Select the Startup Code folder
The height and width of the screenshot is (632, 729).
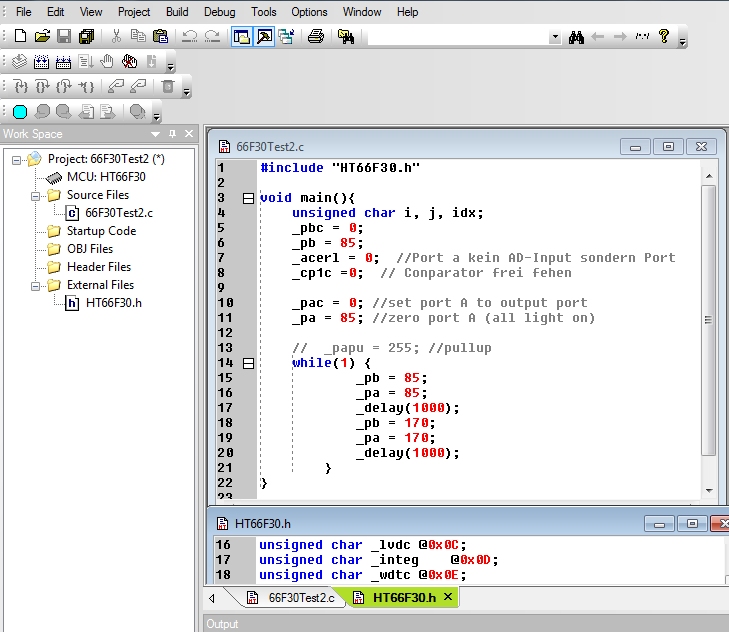(101, 231)
